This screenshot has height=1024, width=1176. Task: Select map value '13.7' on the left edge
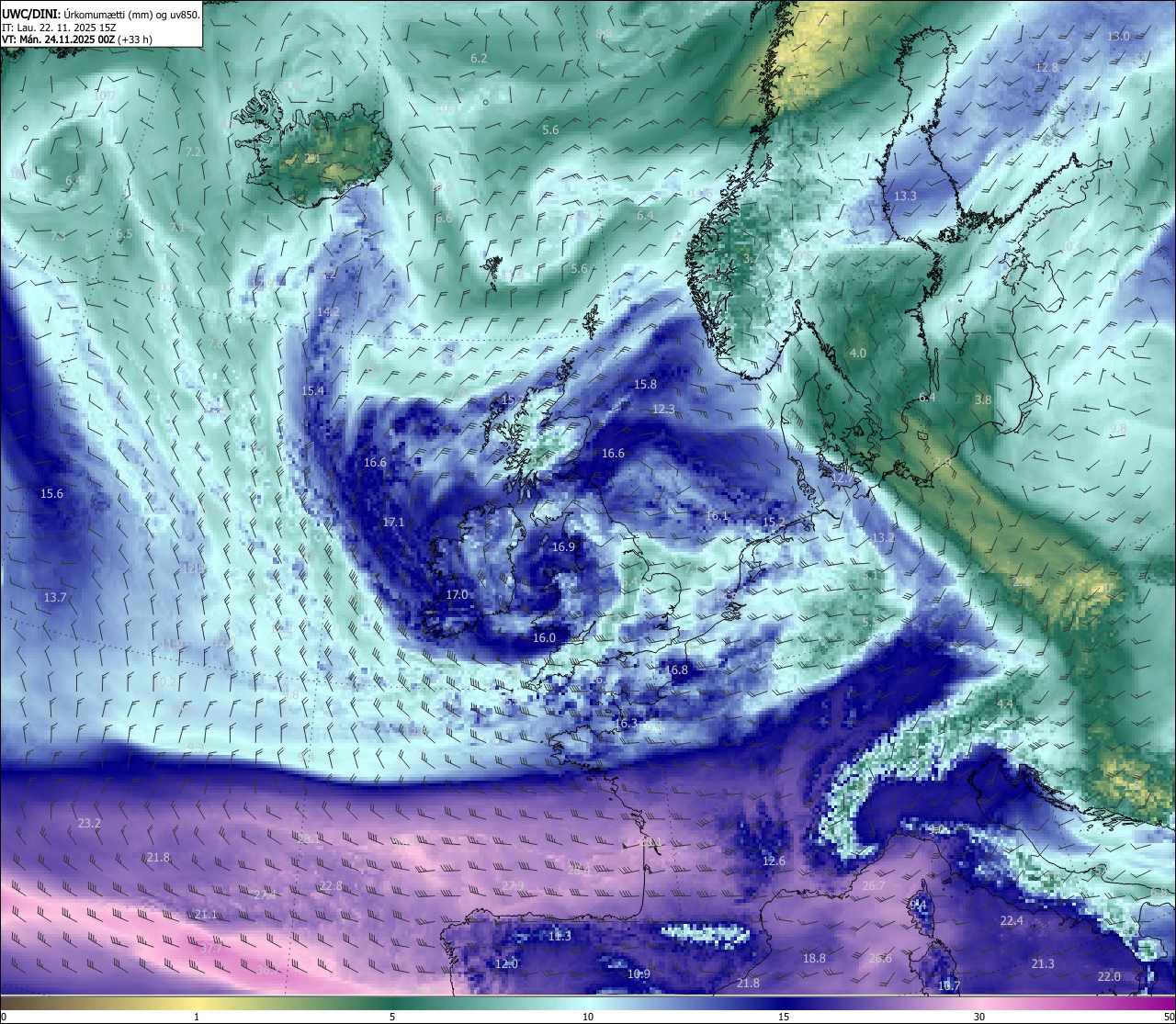point(55,598)
